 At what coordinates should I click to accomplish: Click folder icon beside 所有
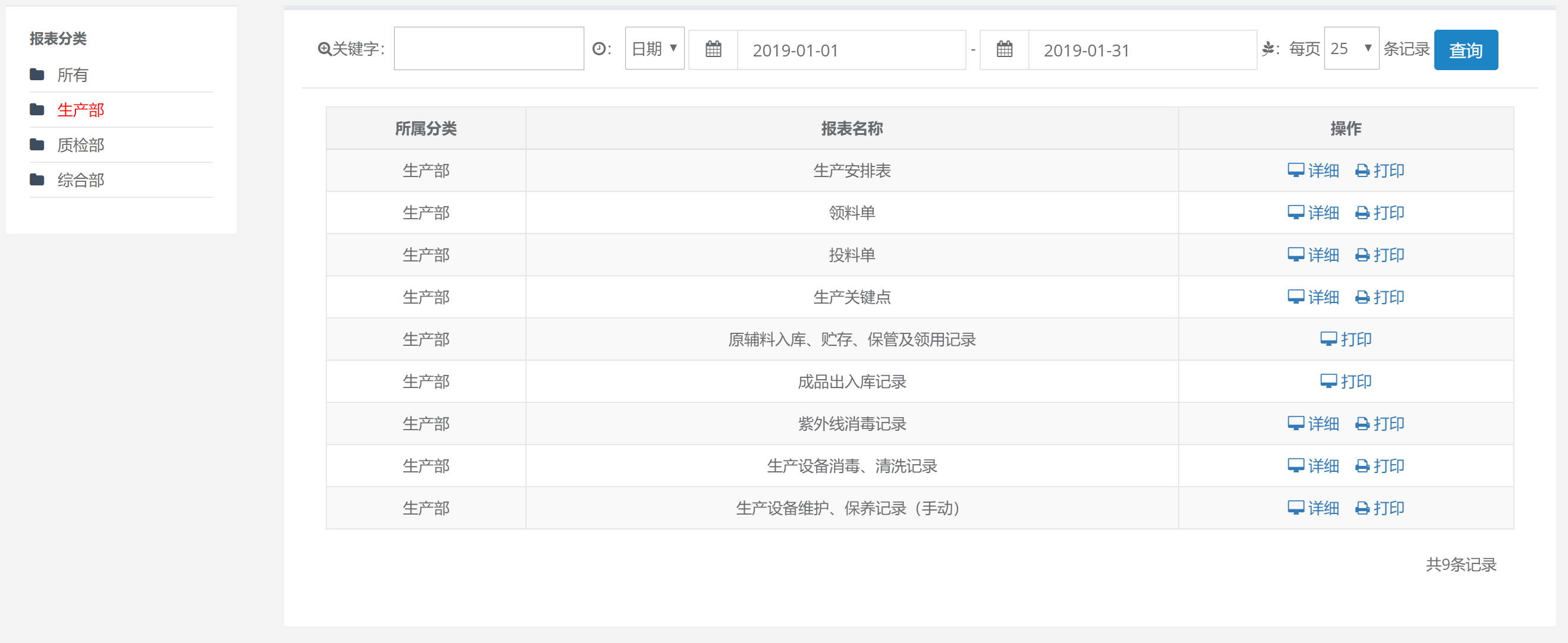[x=37, y=75]
